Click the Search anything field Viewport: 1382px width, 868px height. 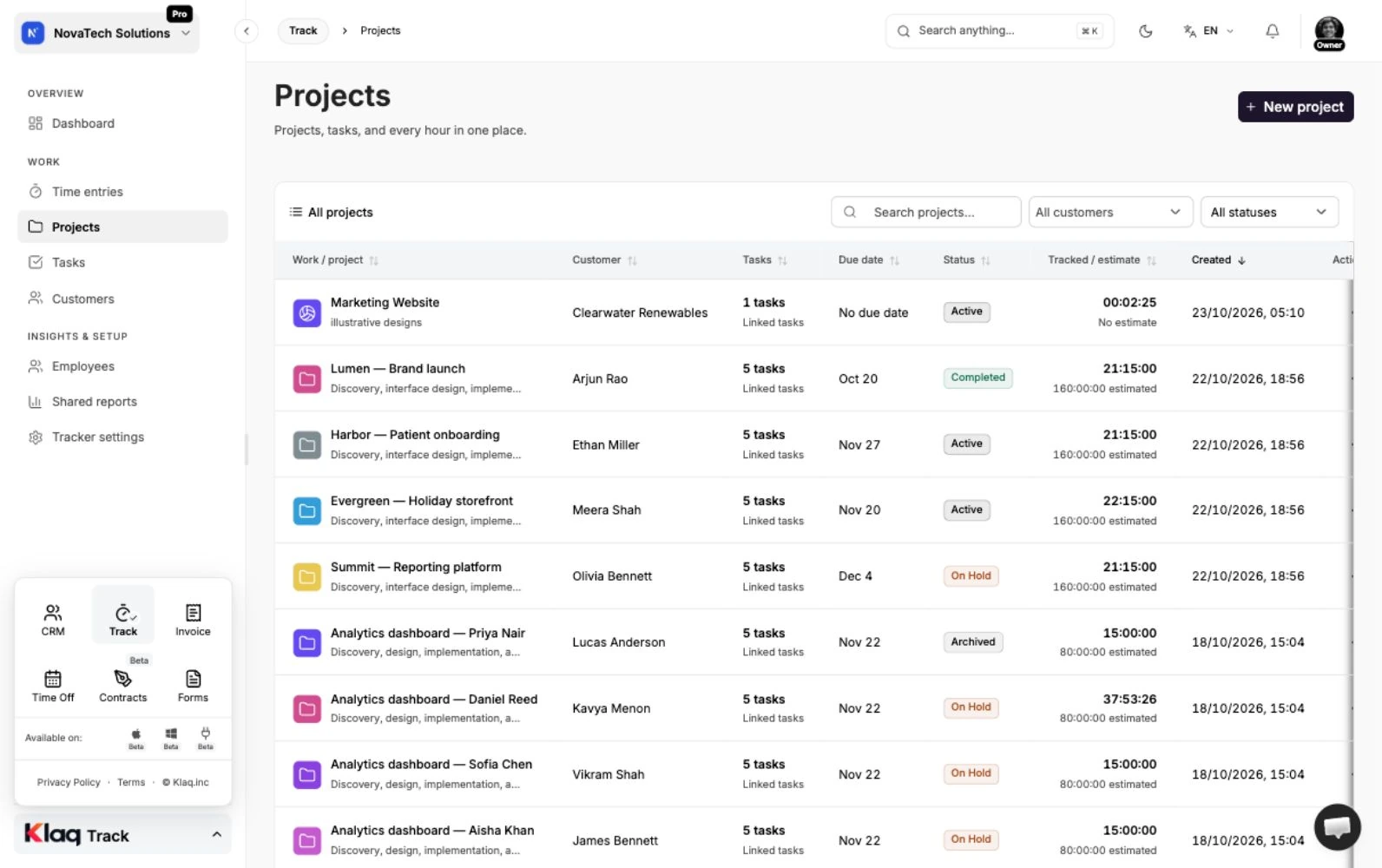click(x=999, y=31)
